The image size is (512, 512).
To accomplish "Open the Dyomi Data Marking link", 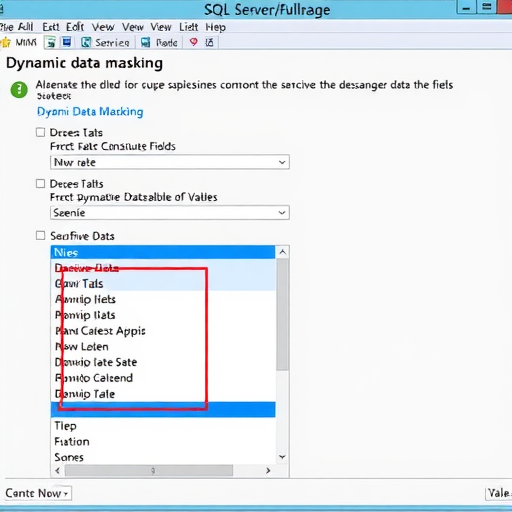I will [x=90, y=112].
